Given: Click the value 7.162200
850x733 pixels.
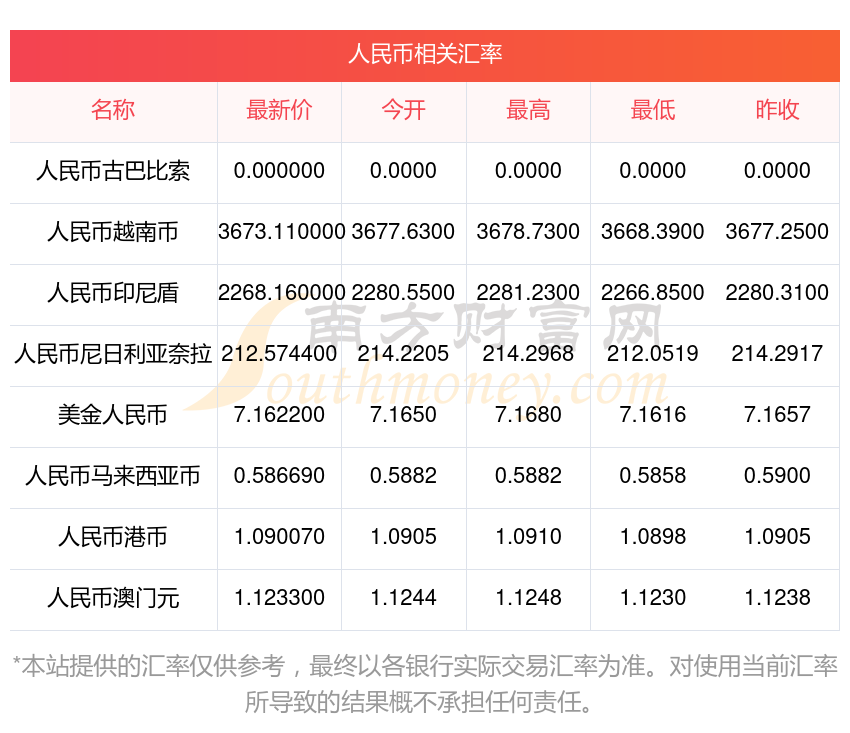Looking at the screenshot, I should pyautogui.click(x=279, y=415).
